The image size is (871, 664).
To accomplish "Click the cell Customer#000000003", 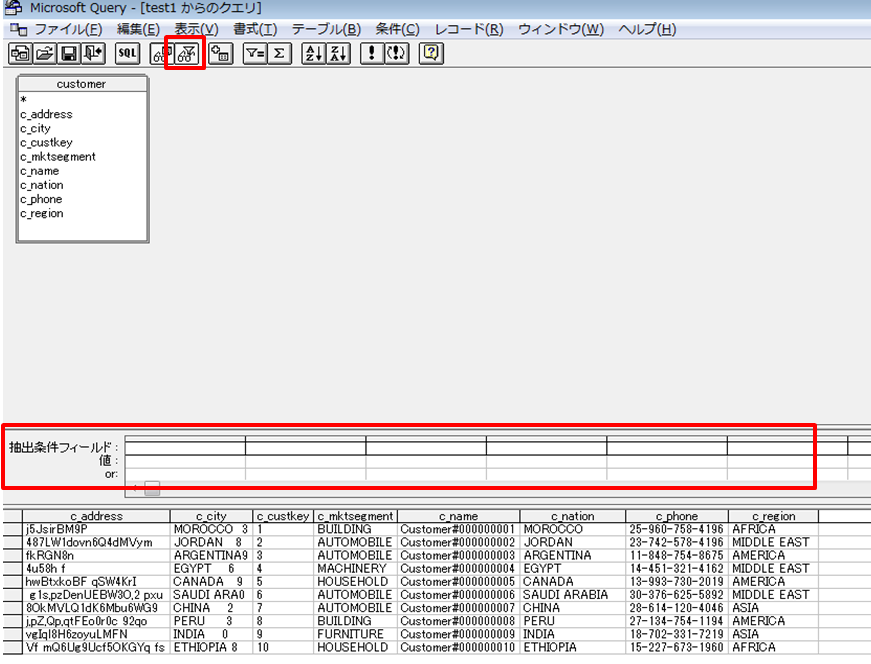I will pyautogui.click(x=458, y=556).
